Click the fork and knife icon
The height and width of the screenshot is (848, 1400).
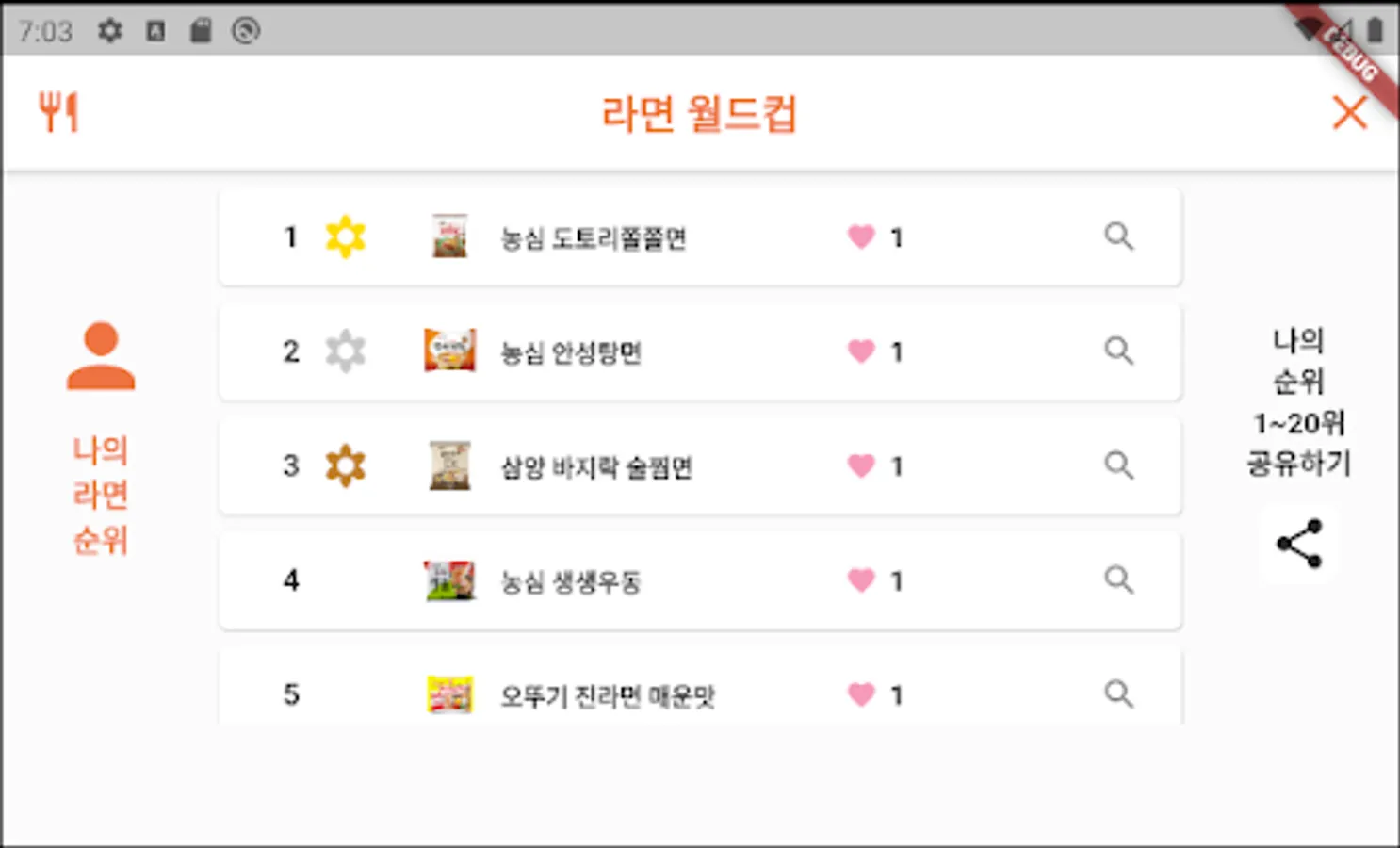click(58, 112)
